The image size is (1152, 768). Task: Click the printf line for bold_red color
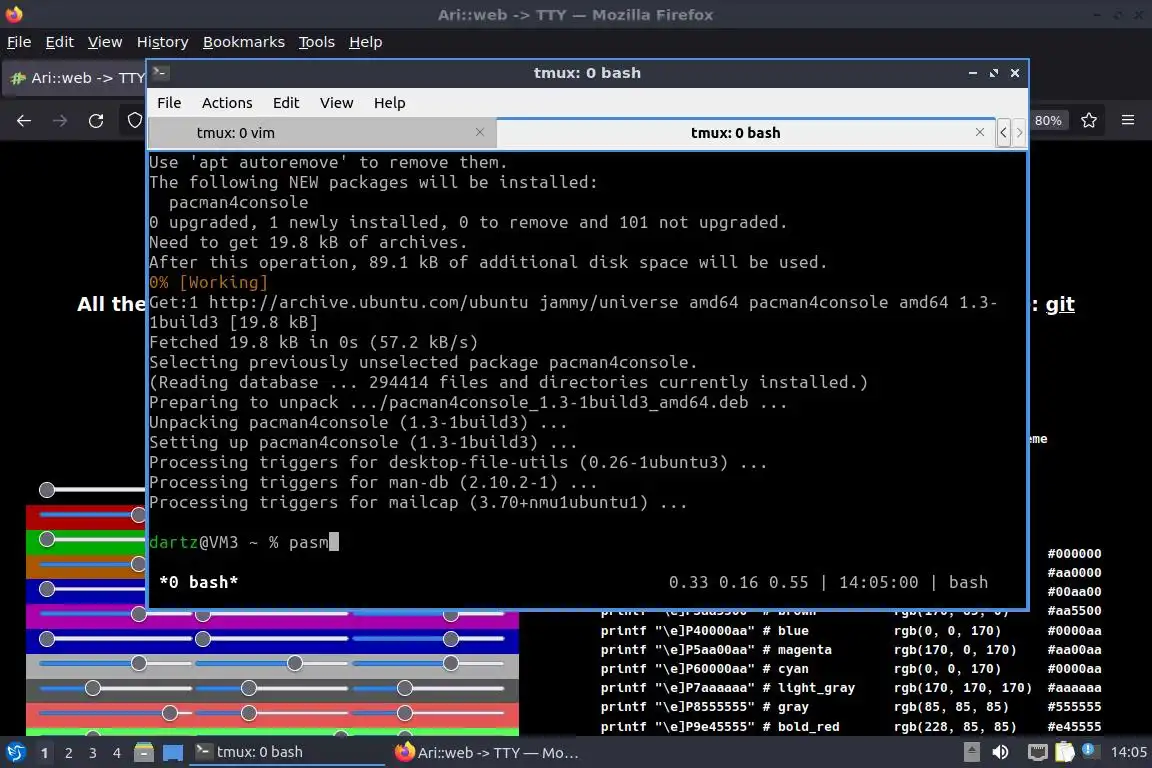coord(720,726)
